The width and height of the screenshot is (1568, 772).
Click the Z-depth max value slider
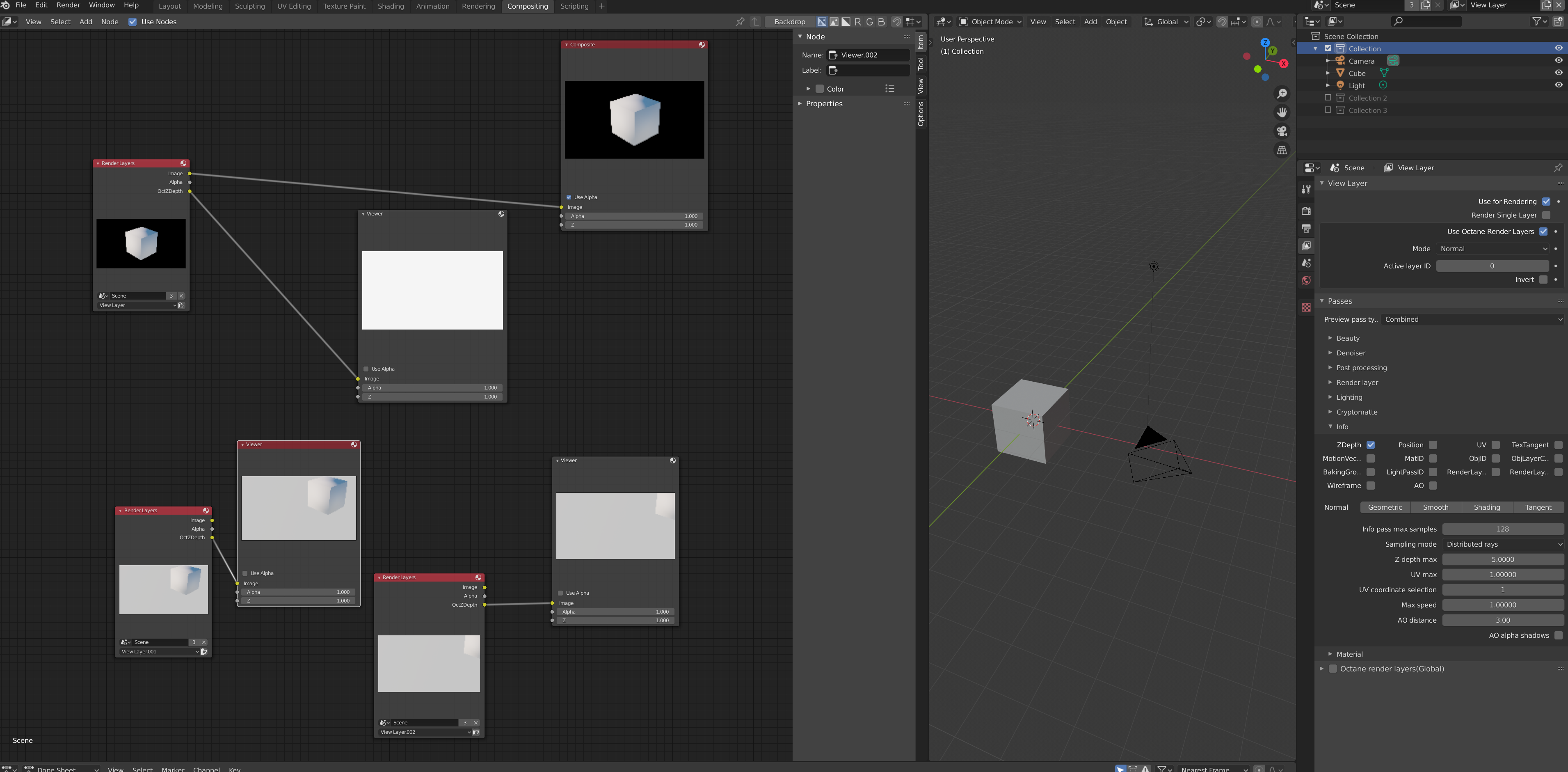pyautogui.click(x=1502, y=559)
